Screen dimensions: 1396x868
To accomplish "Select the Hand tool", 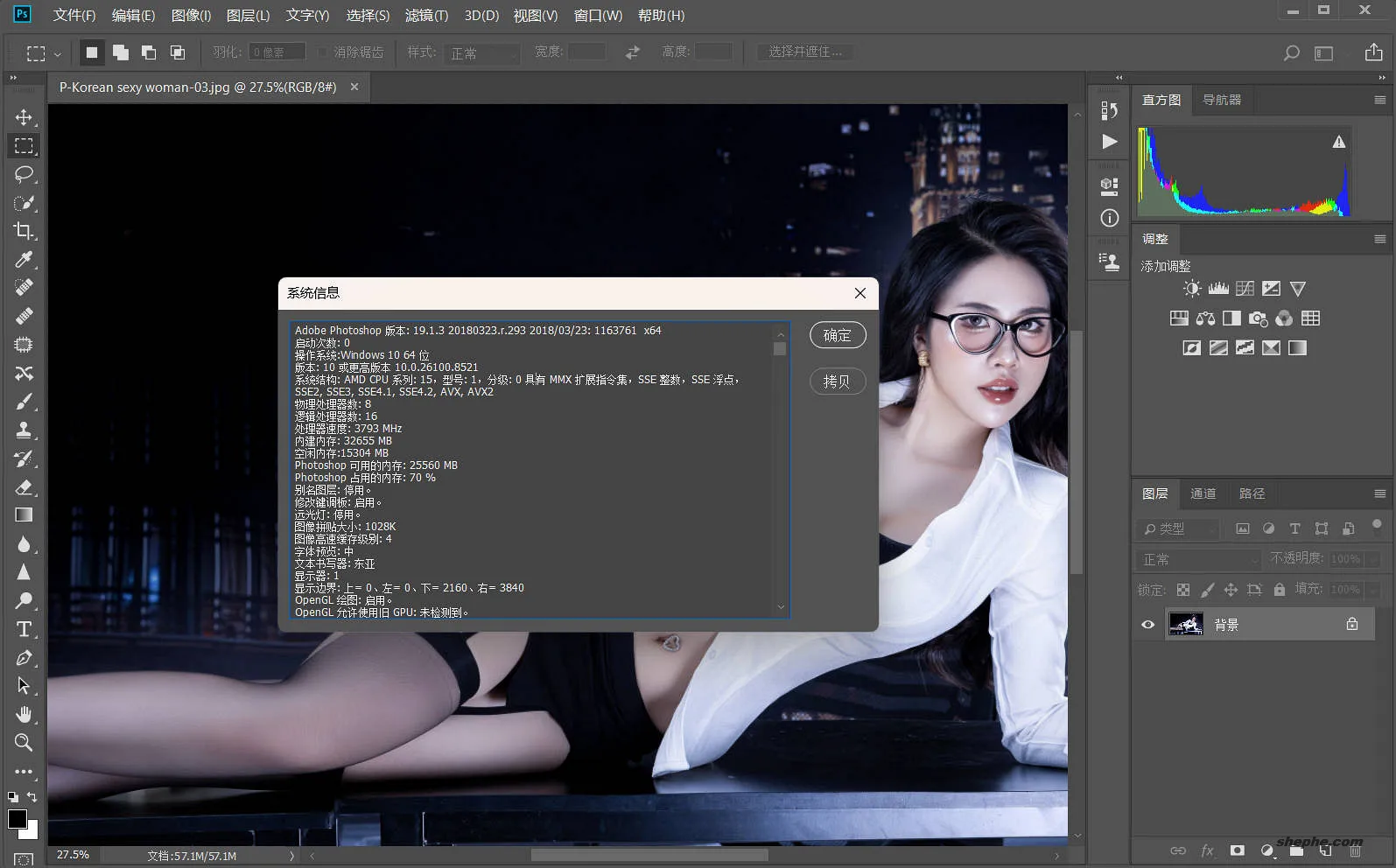I will point(24,714).
